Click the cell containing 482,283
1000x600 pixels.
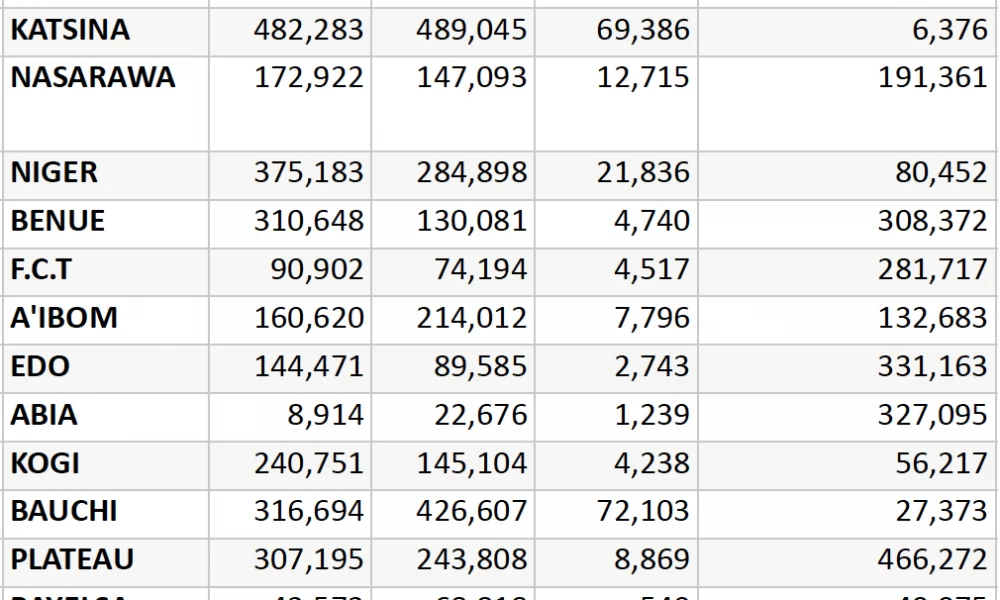pos(307,30)
